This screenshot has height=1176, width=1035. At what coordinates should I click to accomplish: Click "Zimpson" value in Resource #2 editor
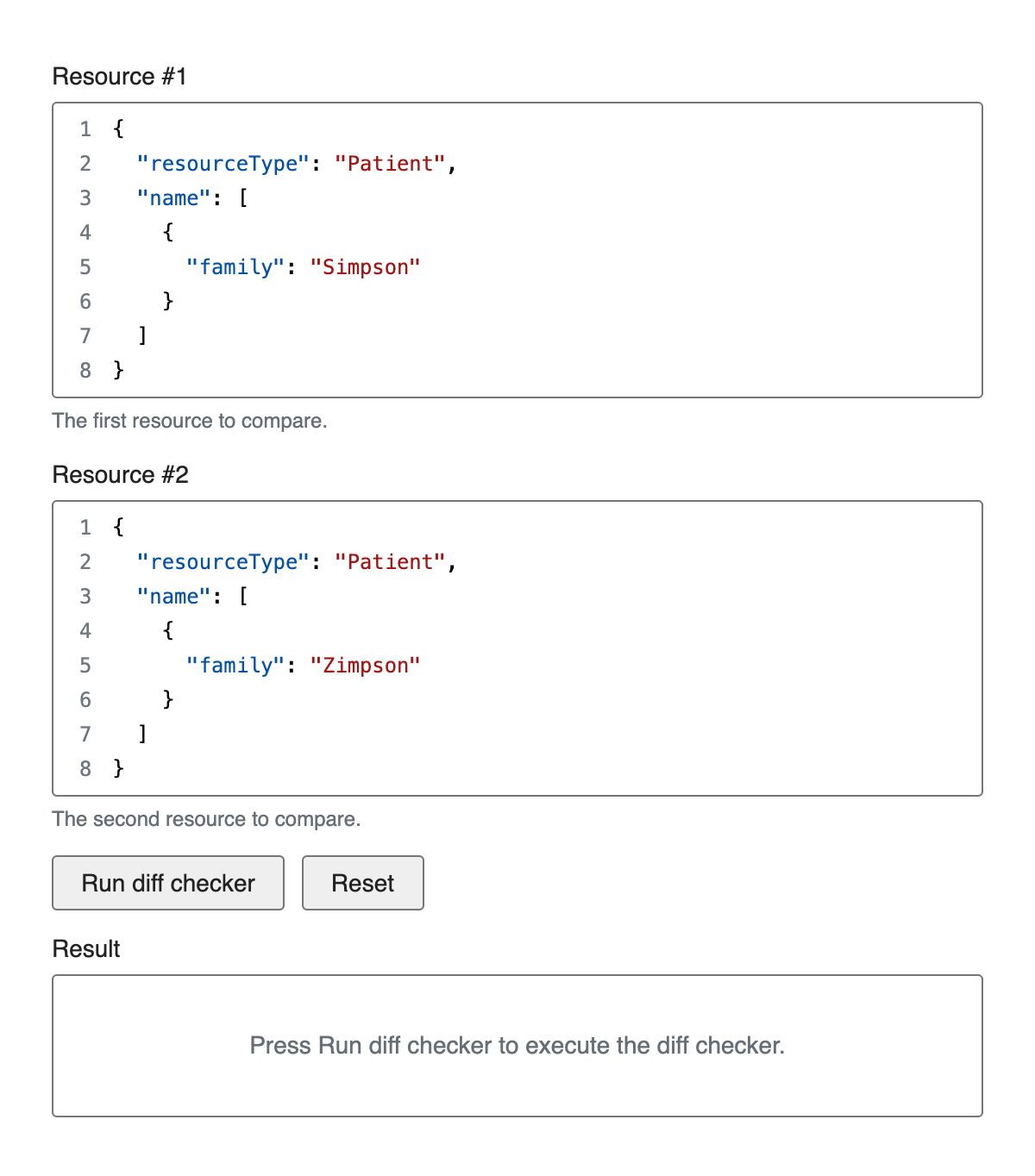(365, 666)
